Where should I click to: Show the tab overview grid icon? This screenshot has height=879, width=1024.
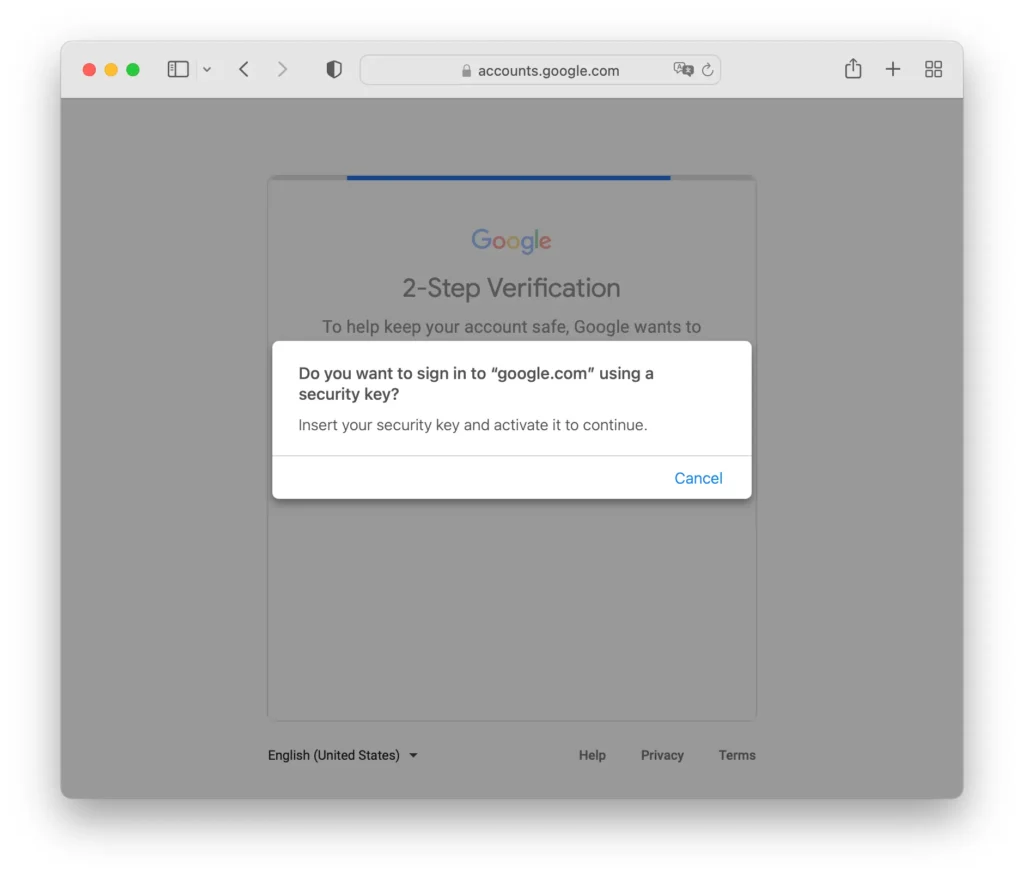pyautogui.click(x=933, y=69)
